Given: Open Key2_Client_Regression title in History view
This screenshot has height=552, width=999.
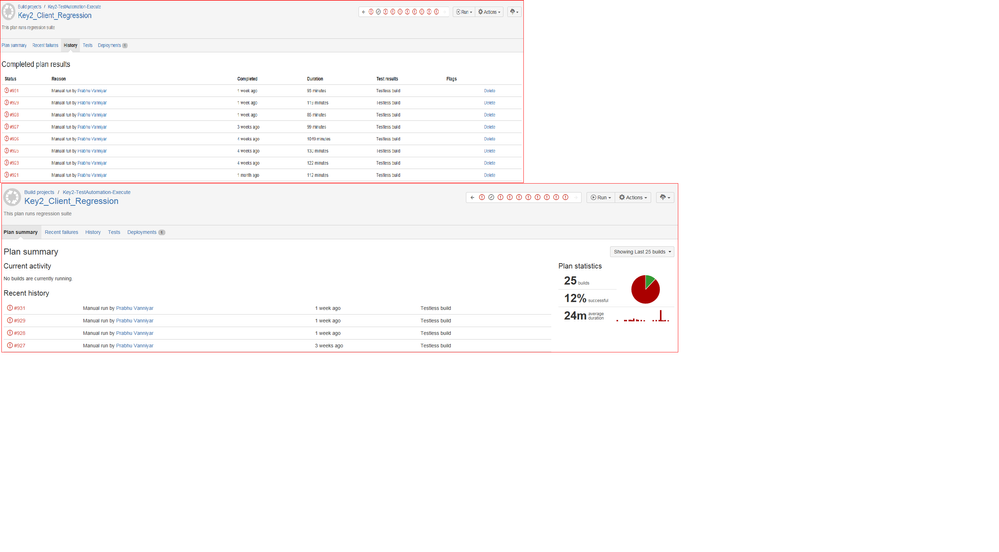Looking at the screenshot, I should coord(54,15).
